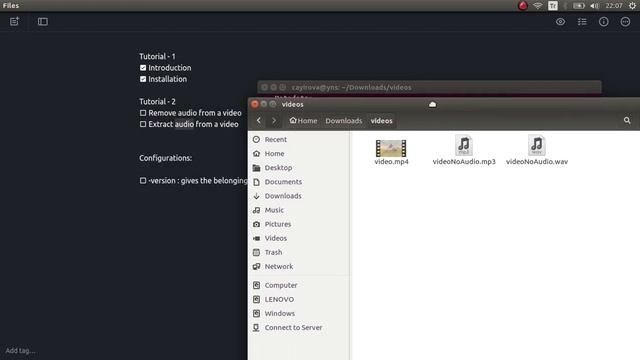Click the 22:07 clock

coord(614,6)
